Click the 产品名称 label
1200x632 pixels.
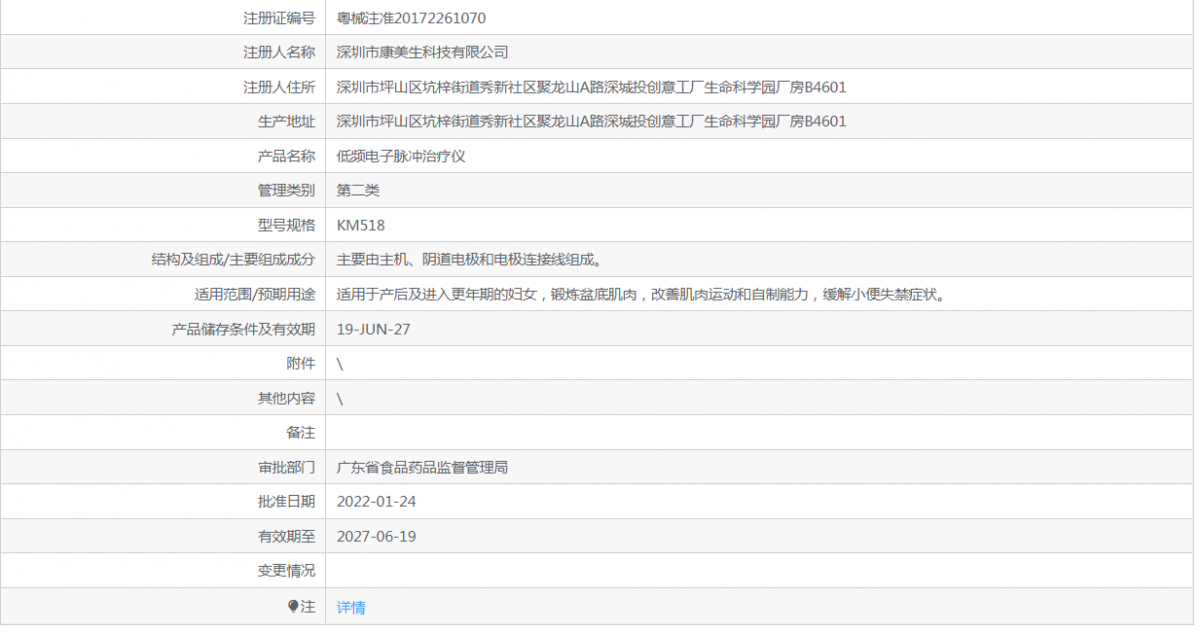click(x=286, y=156)
